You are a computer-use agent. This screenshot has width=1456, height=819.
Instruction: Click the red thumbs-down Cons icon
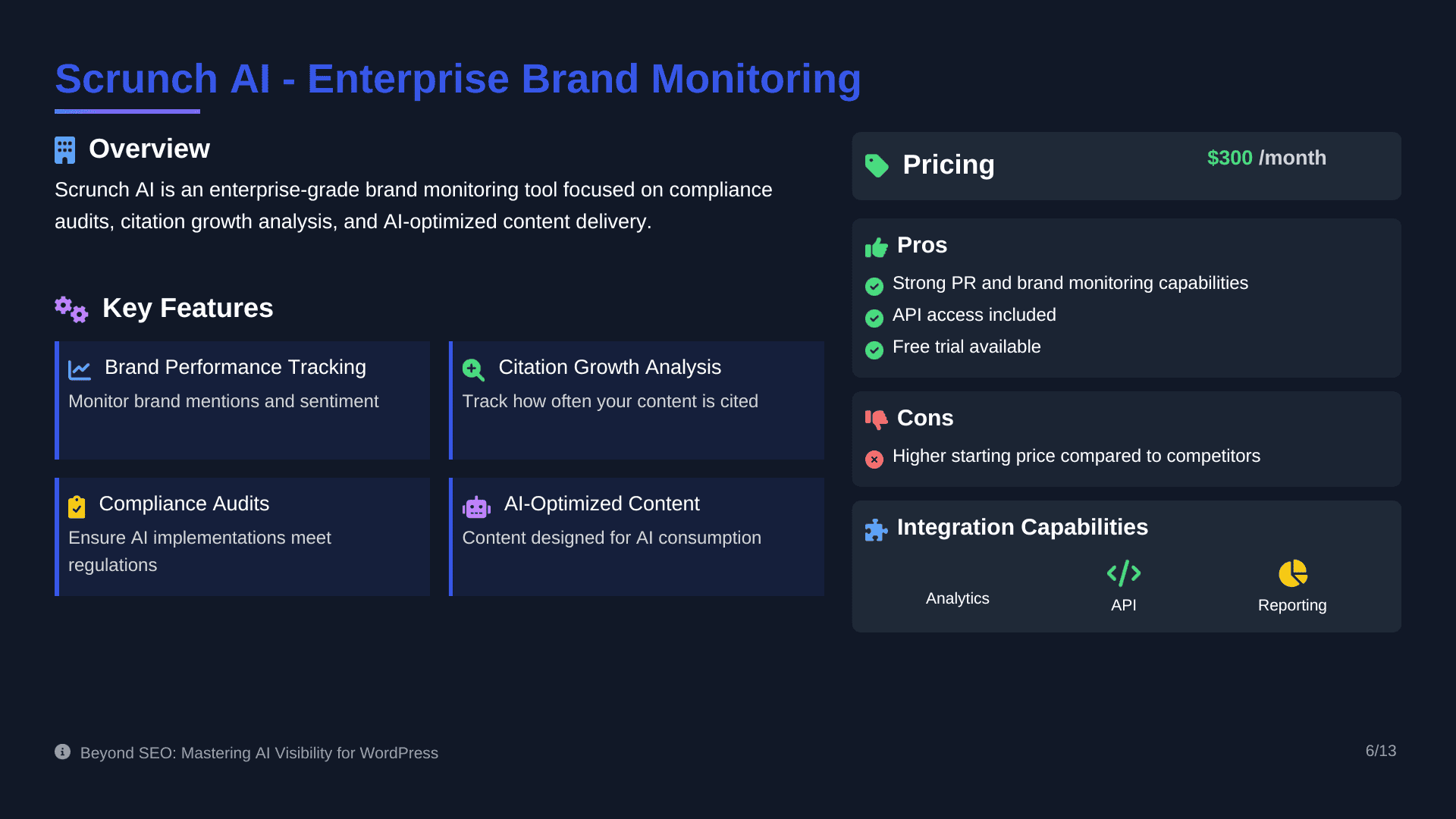coord(876,419)
